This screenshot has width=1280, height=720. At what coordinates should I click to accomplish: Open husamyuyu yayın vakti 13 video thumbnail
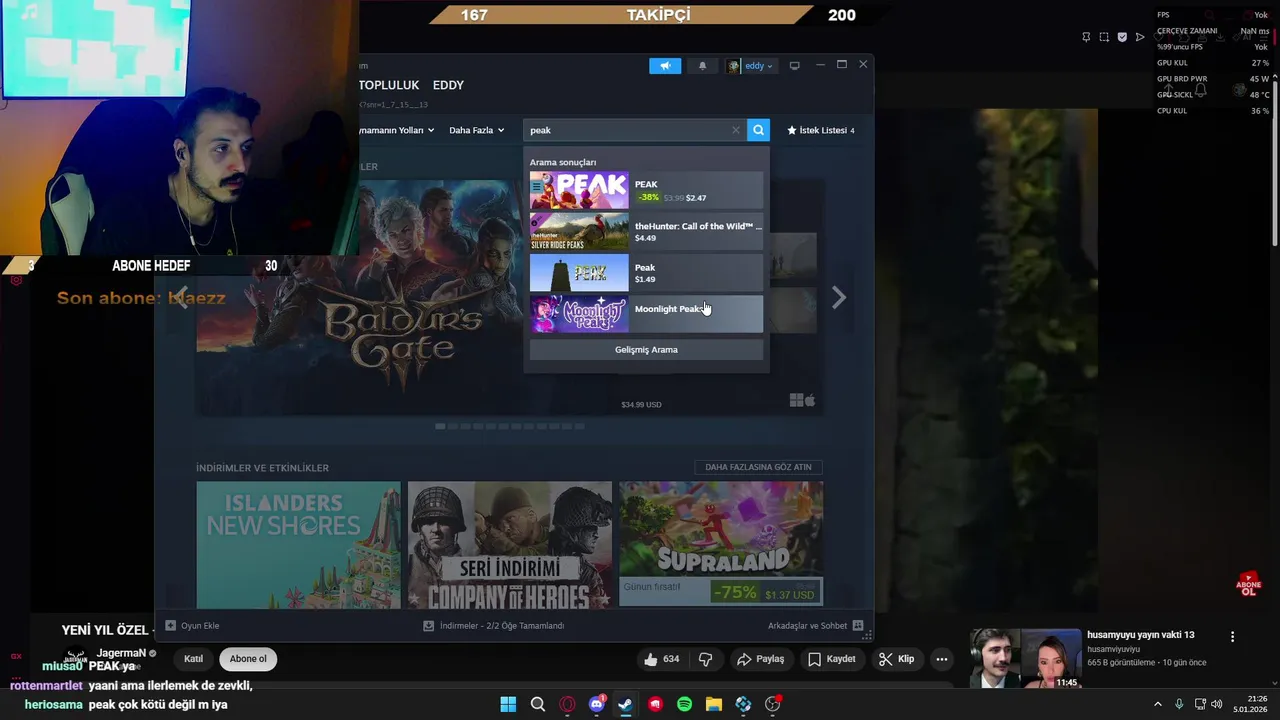(x=1027, y=658)
